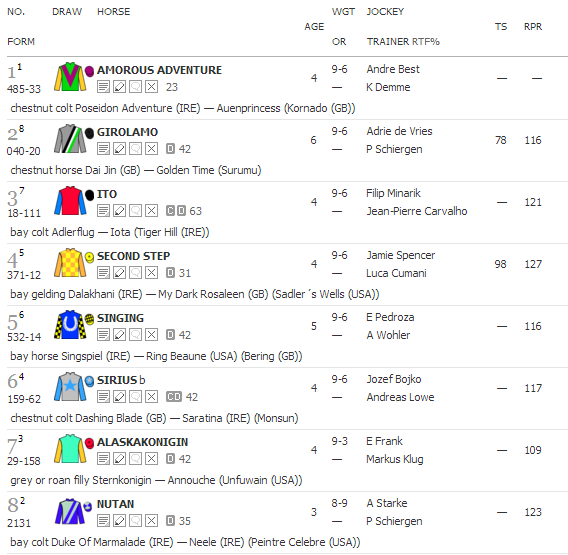
Task: Select Singing's blue horseshoe jockey silks
Action: click(x=70, y=325)
